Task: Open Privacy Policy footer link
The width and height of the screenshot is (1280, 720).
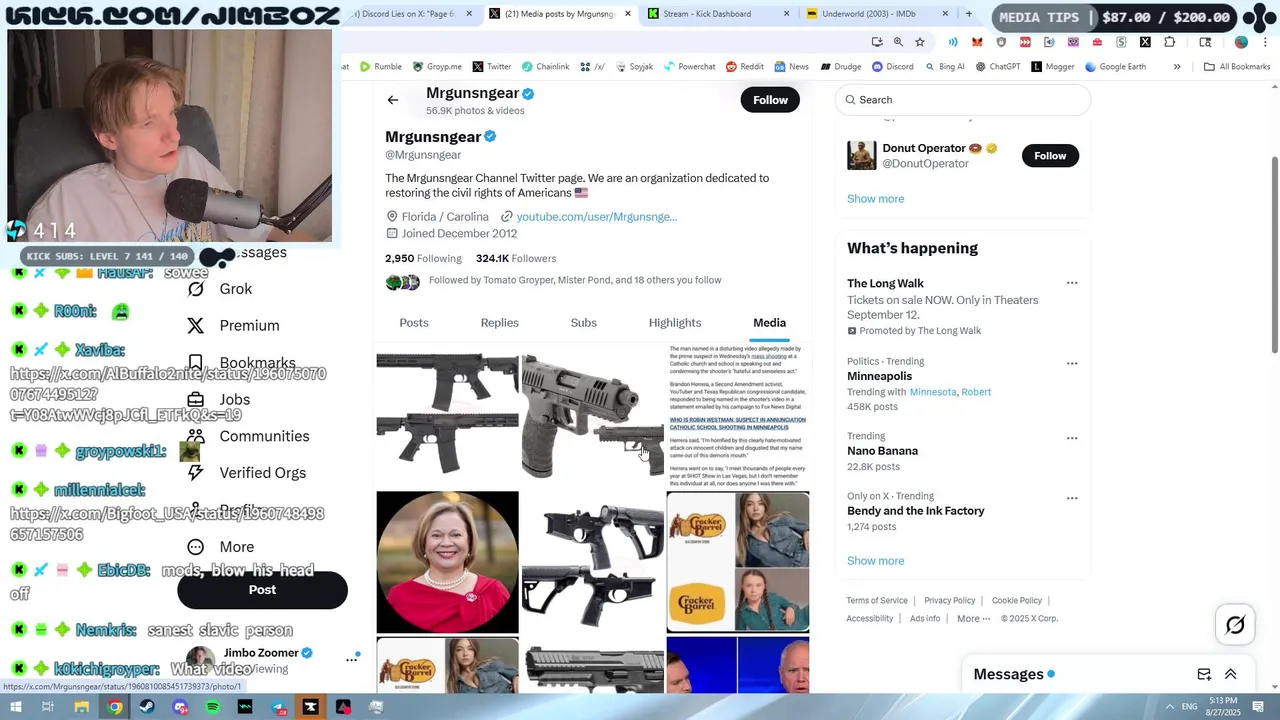Action: coord(949,601)
